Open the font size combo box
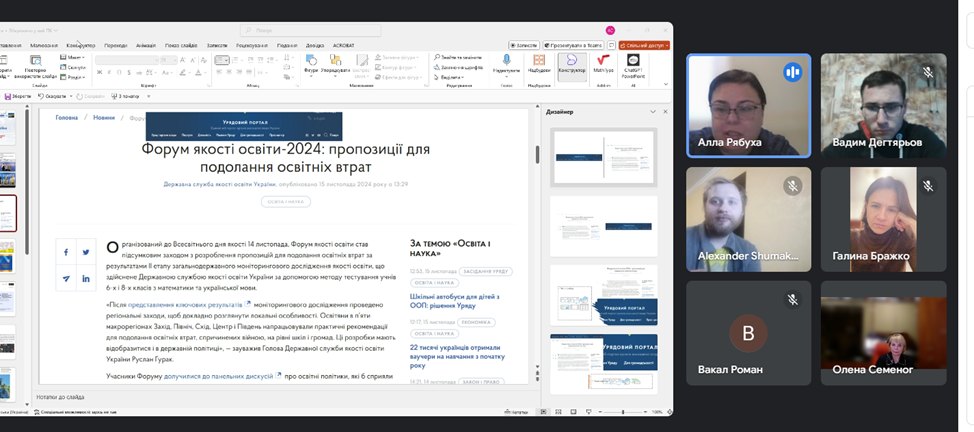This screenshot has width=974, height=432. coord(169,60)
